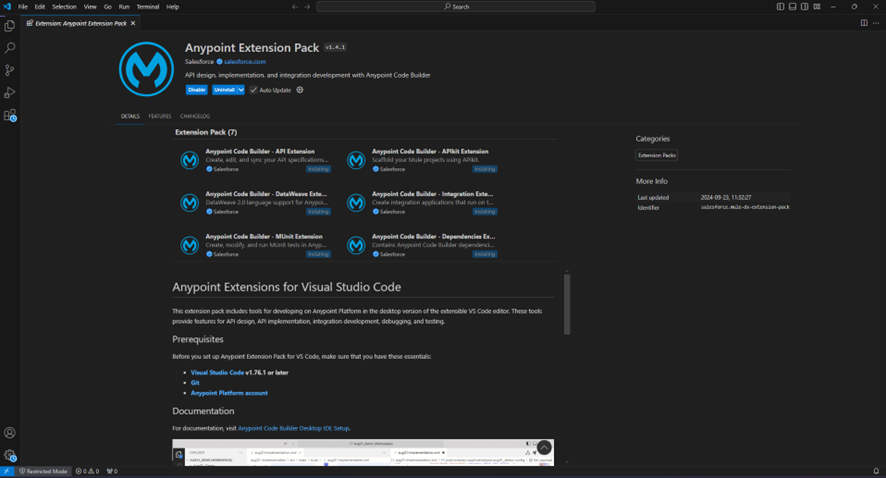Open the Anypoint Platform account link

pos(229,393)
